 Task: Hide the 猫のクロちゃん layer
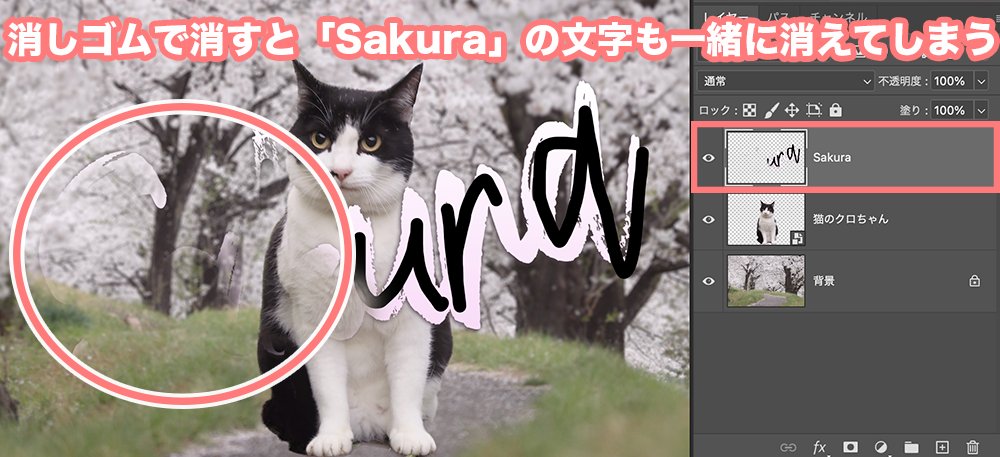(709, 219)
